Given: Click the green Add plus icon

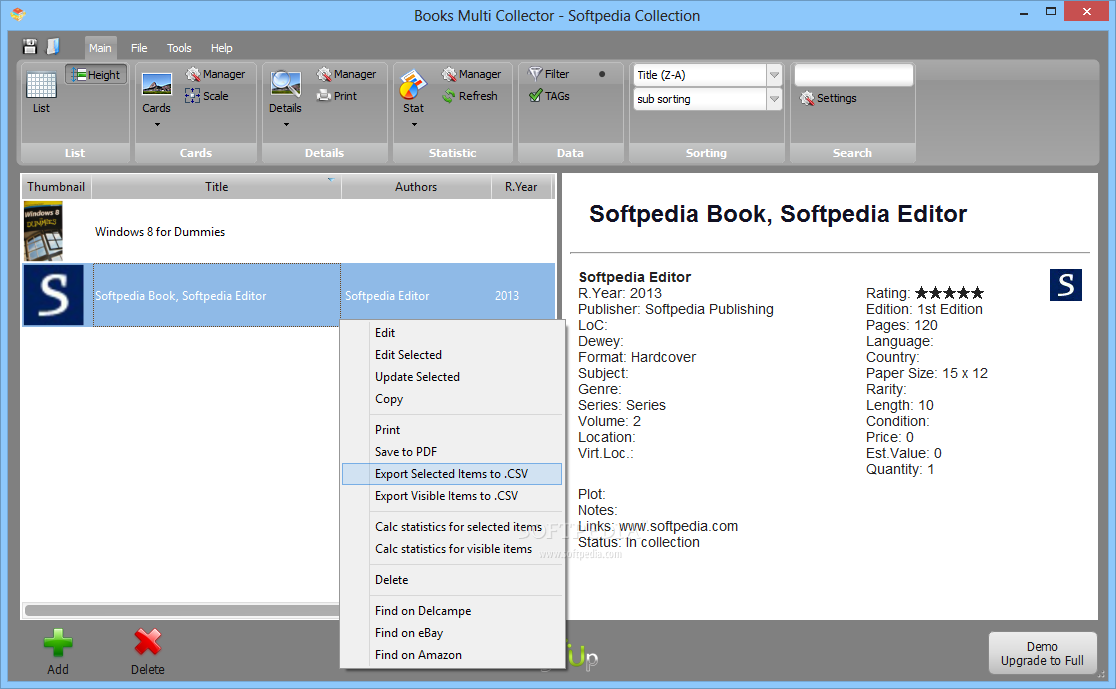Looking at the screenshot, I should 58,643.
